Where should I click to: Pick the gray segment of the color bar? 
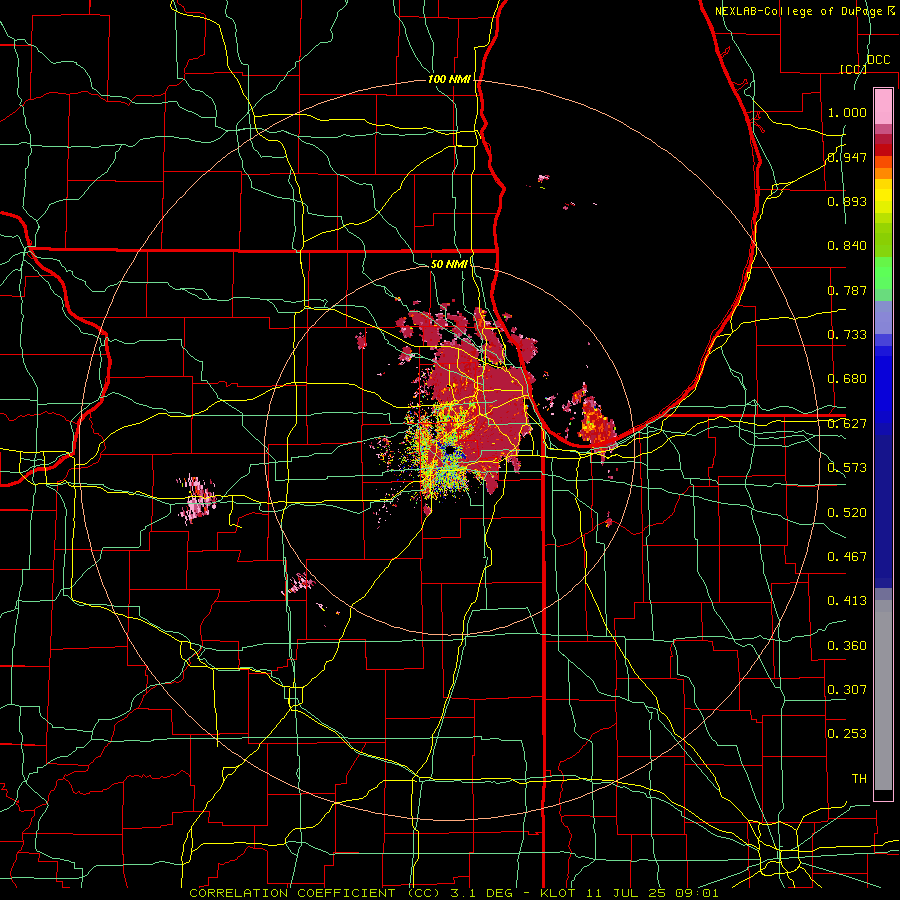[883, 695]
